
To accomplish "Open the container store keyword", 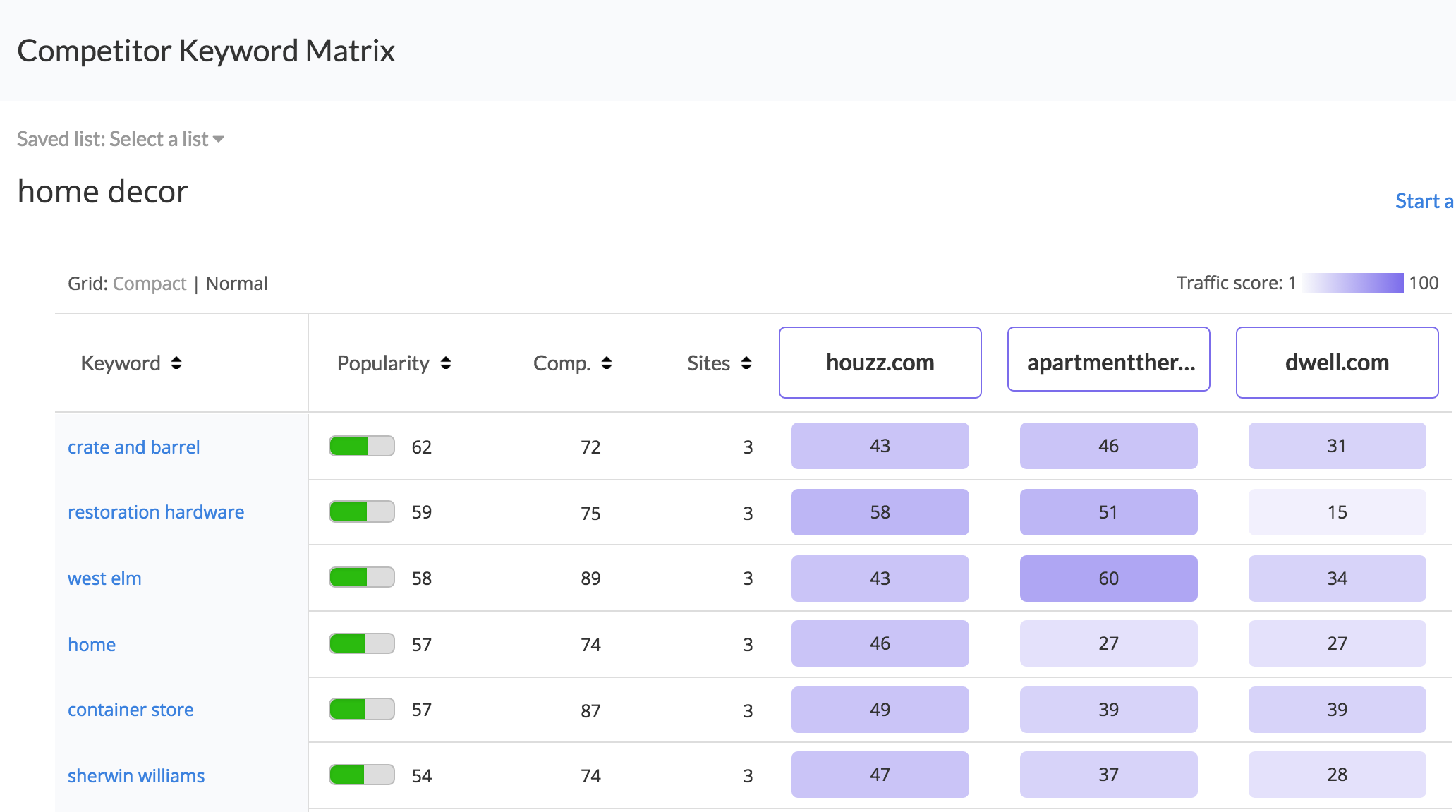I will 131,710.
